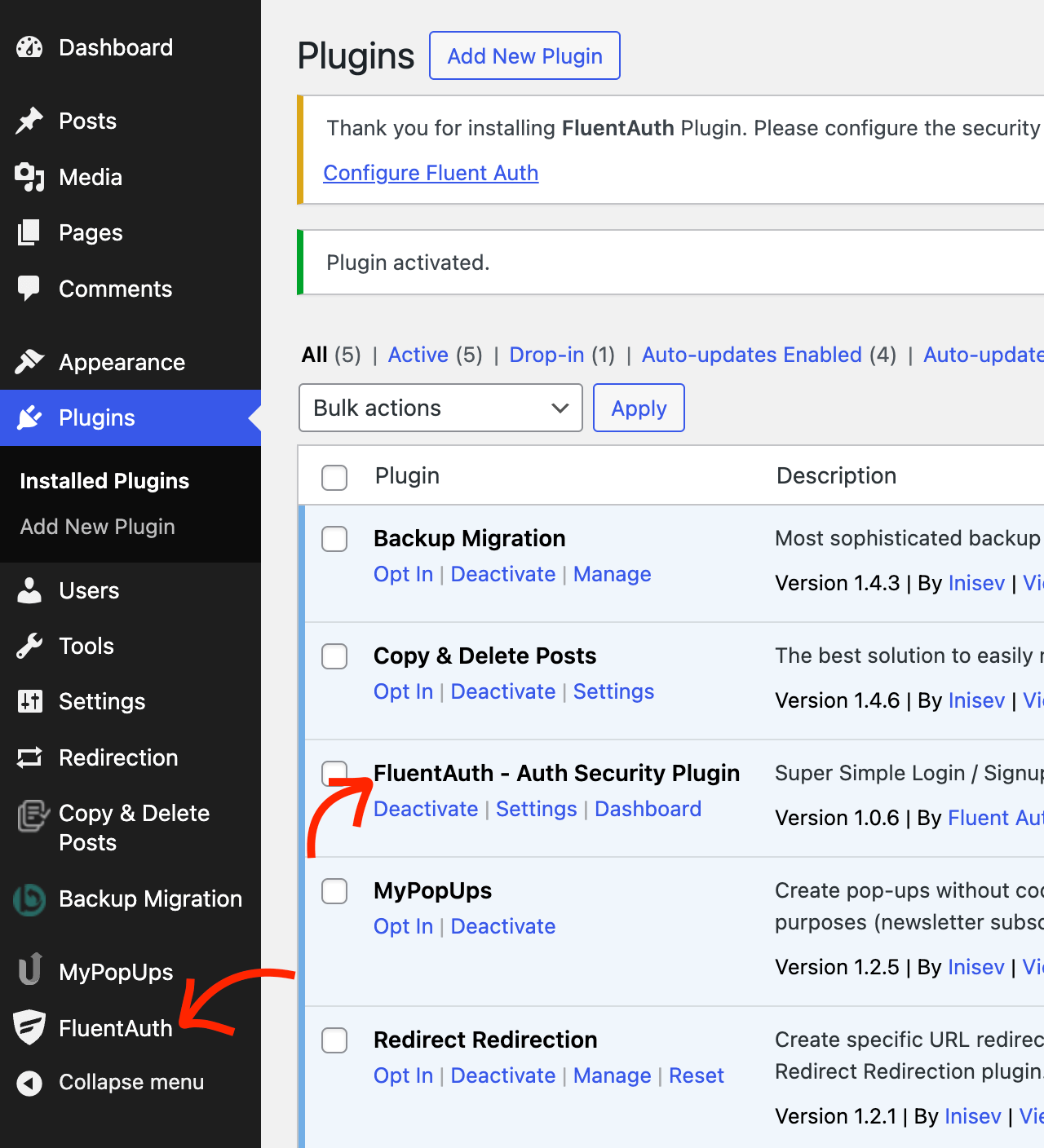The width and height of the screenshot is (1044, 1148).
Task: Switch to the Active plugins filter
Action: (418, 355)
